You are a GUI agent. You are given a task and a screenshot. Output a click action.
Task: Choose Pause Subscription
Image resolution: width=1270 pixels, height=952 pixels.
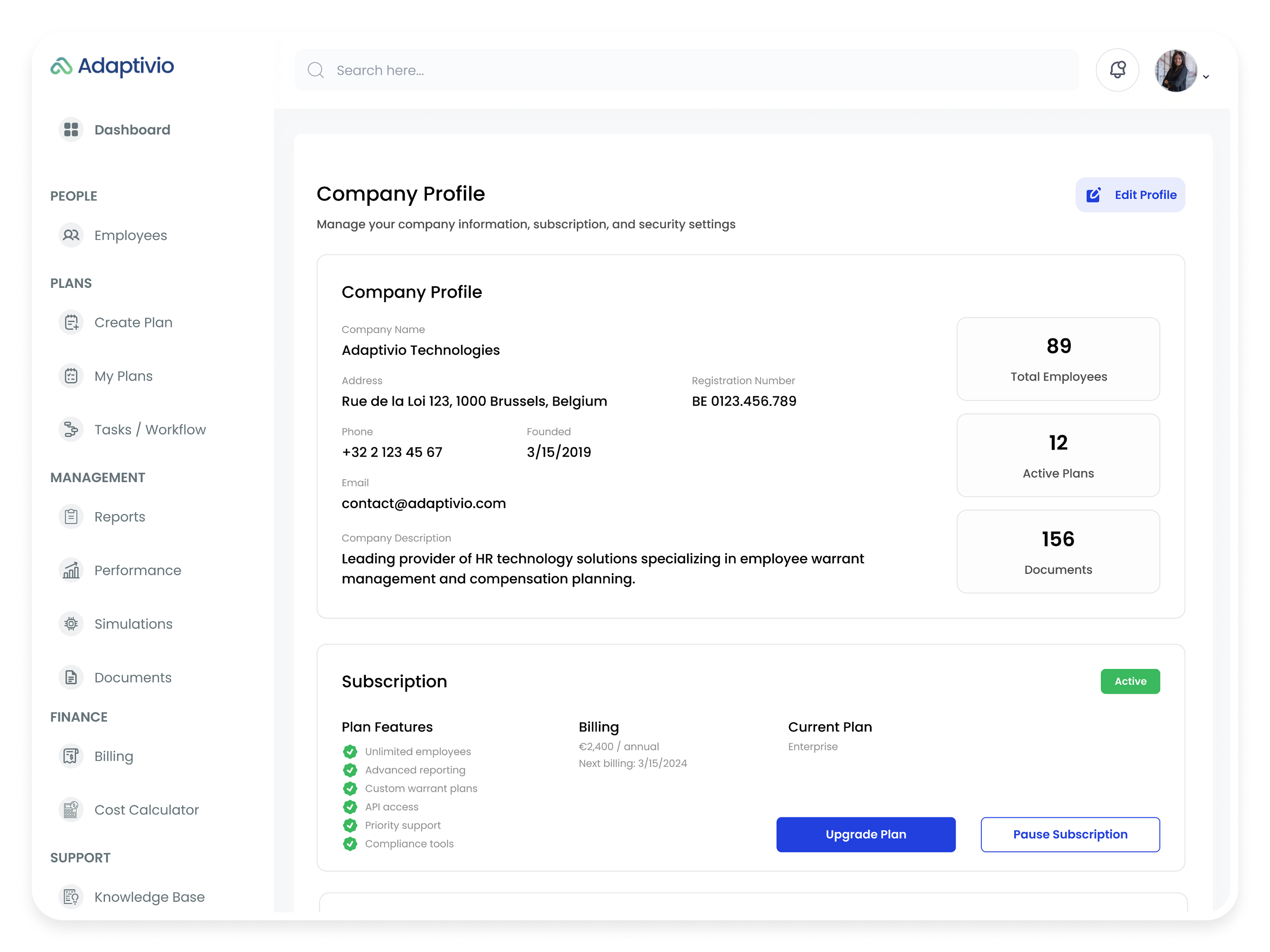point(1070,834)
